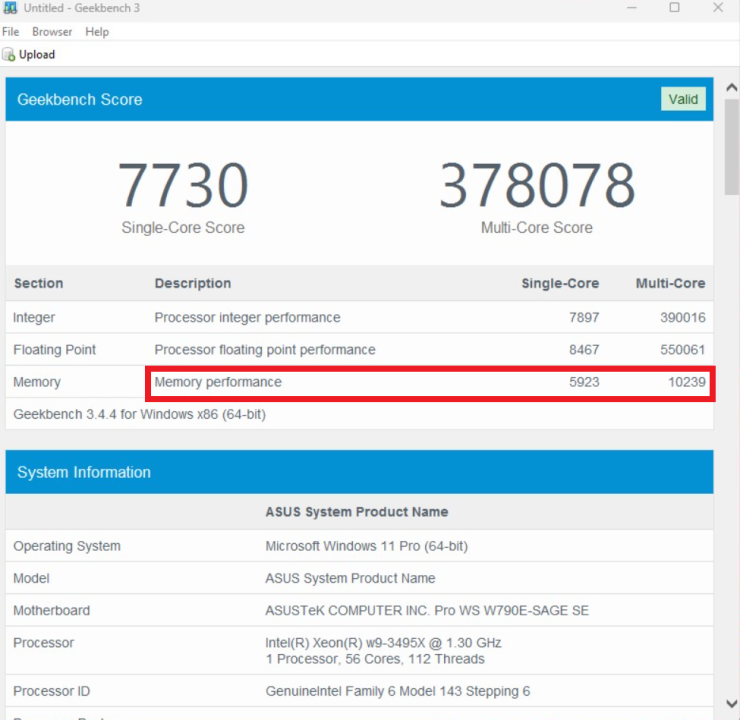This screenshot has height=720, width=740.
Task: Maximize the Geekbench 3 window
Action: pos(674,8)
